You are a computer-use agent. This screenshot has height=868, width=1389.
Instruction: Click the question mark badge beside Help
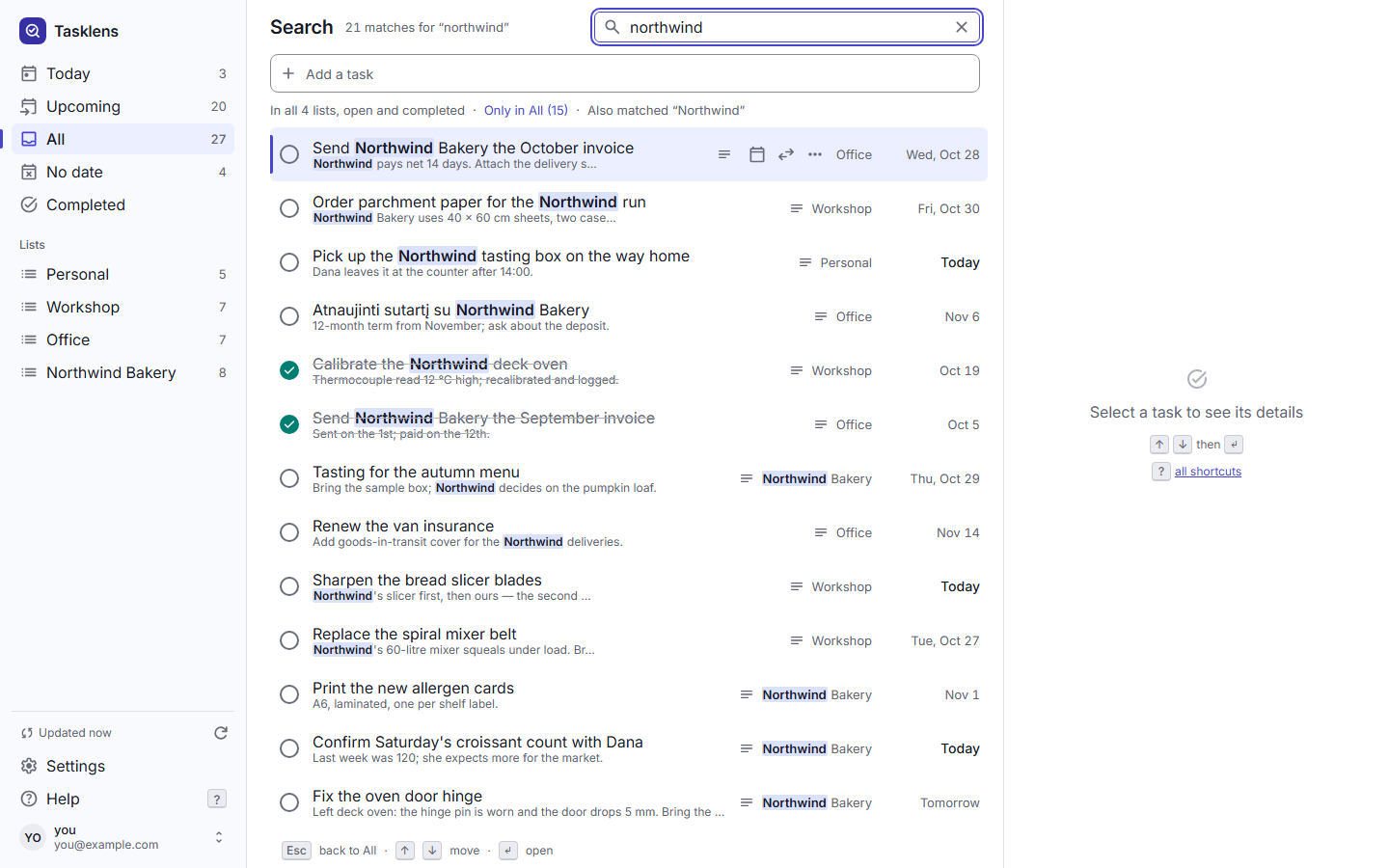coord(217,799)
